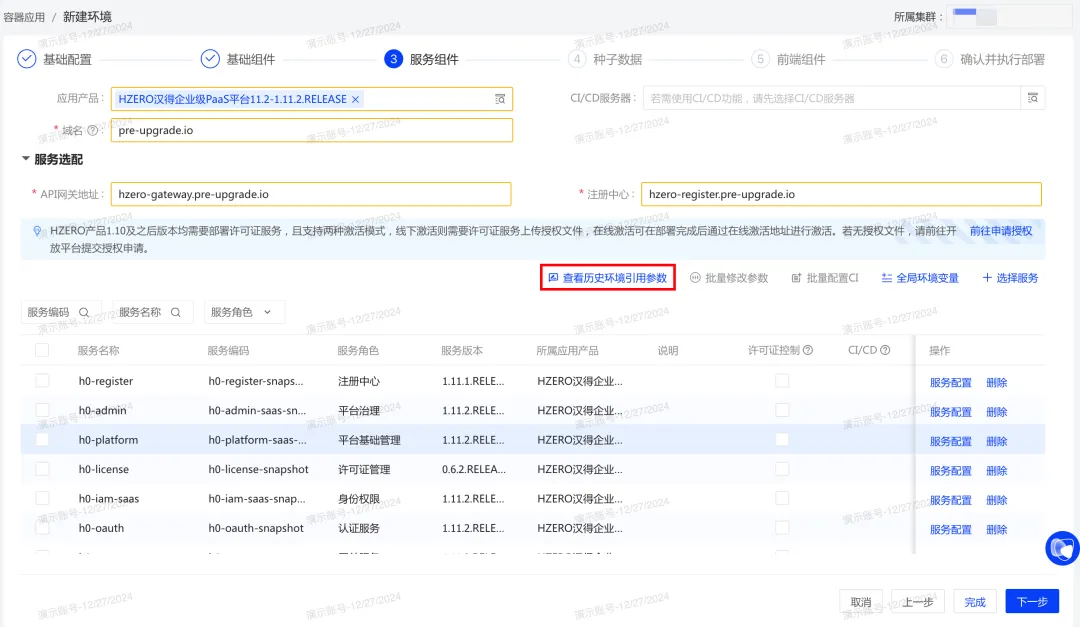Delete the h0-license service row
The image size is (1080, 627).
pyautogui.click(x=997, y=471)
